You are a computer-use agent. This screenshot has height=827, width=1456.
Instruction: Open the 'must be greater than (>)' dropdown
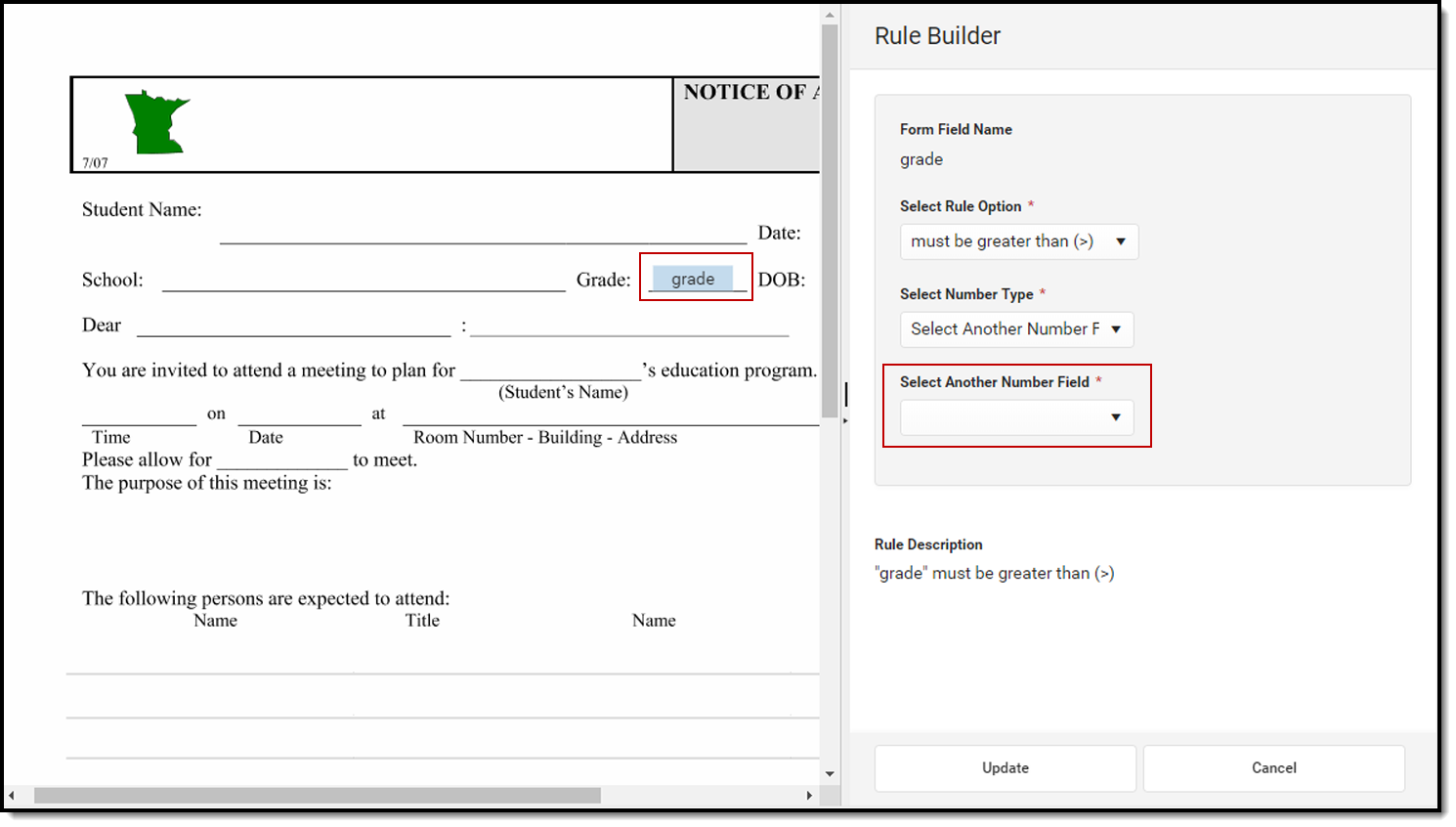[x=1018, y=241]
